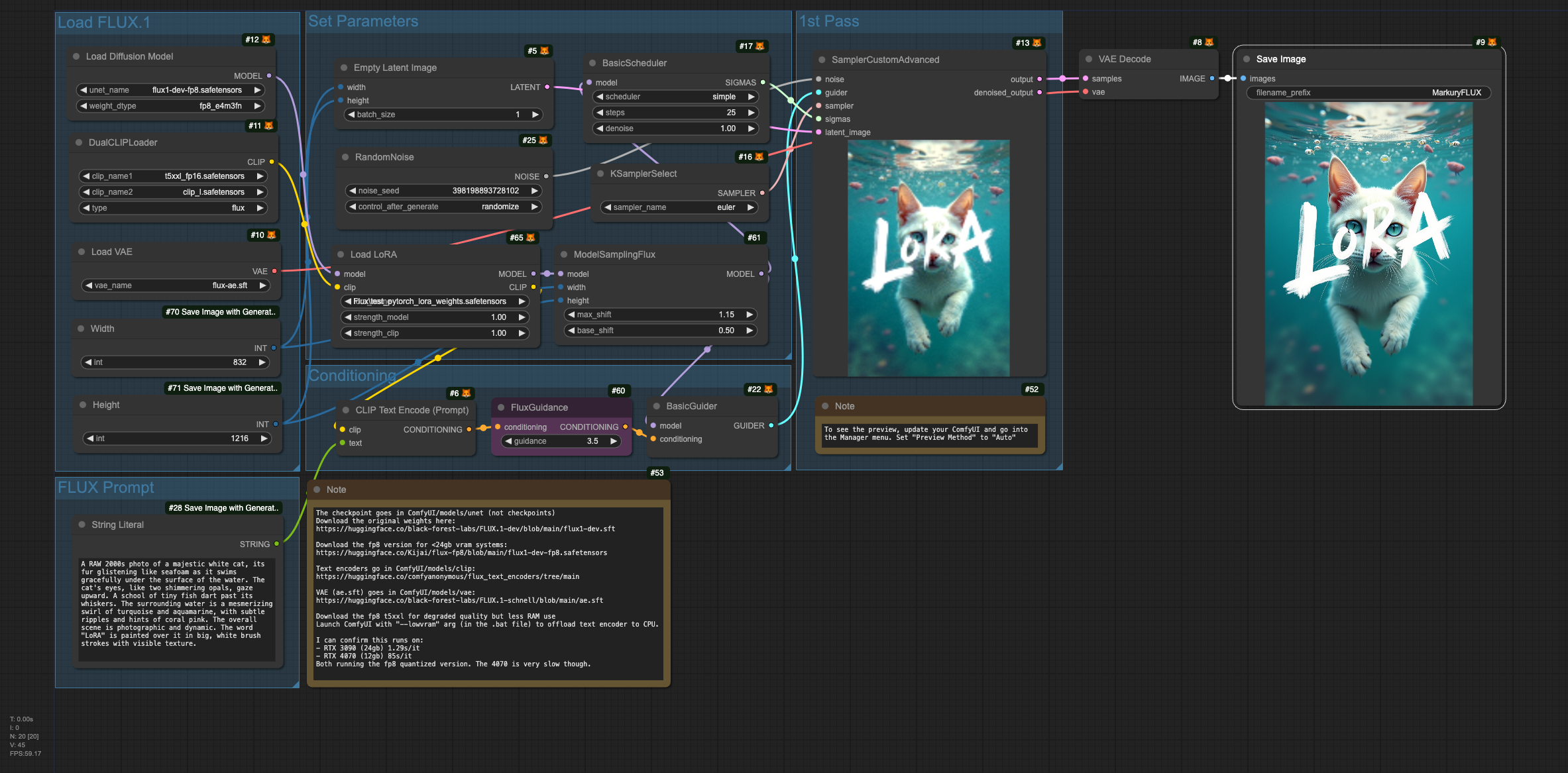1568x773 pixels.
Task: Click the prompt text box in String Literal
Action: point(176,608)
